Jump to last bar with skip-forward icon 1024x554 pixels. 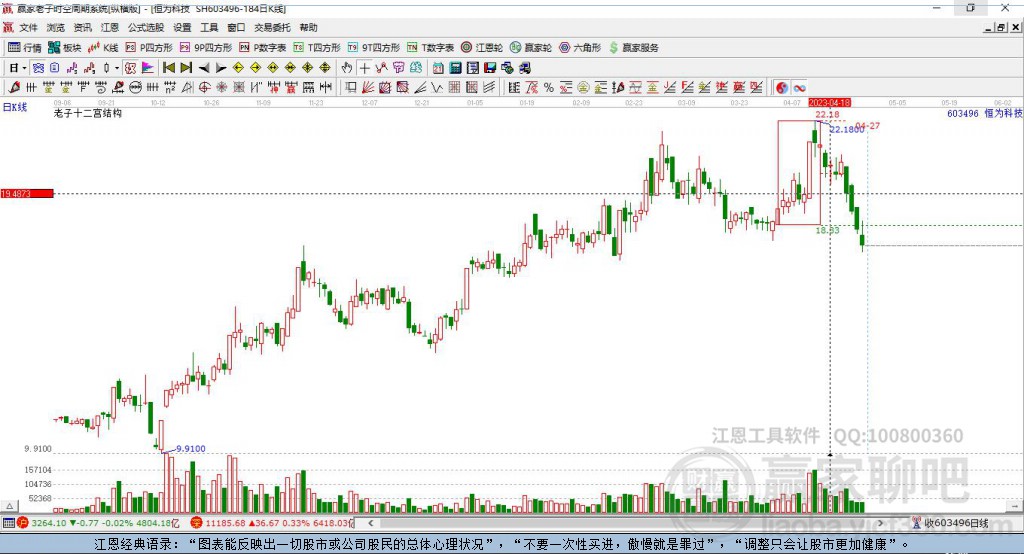pos(186,68)
